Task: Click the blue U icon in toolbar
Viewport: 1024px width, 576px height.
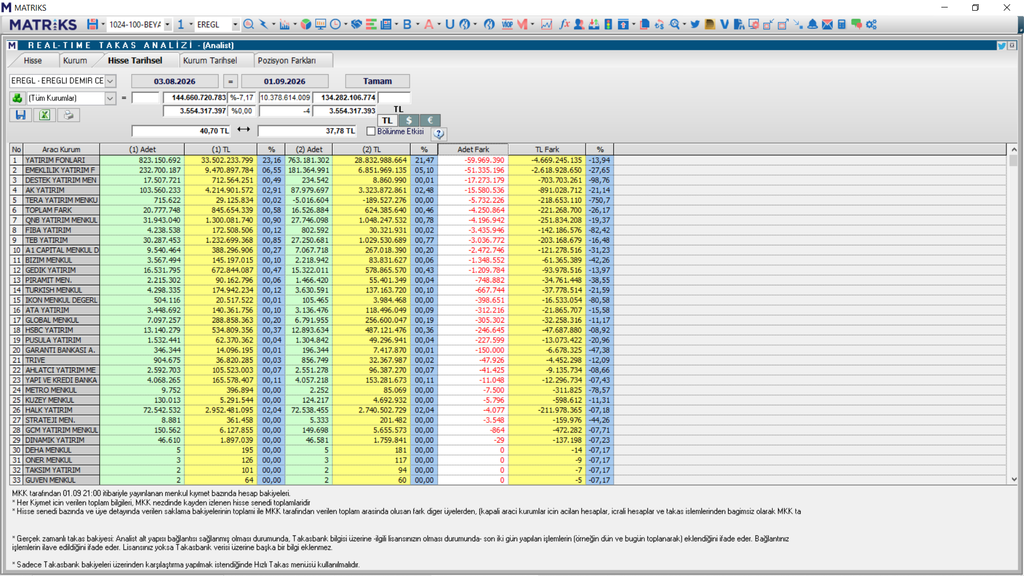Action: [449, 24]
